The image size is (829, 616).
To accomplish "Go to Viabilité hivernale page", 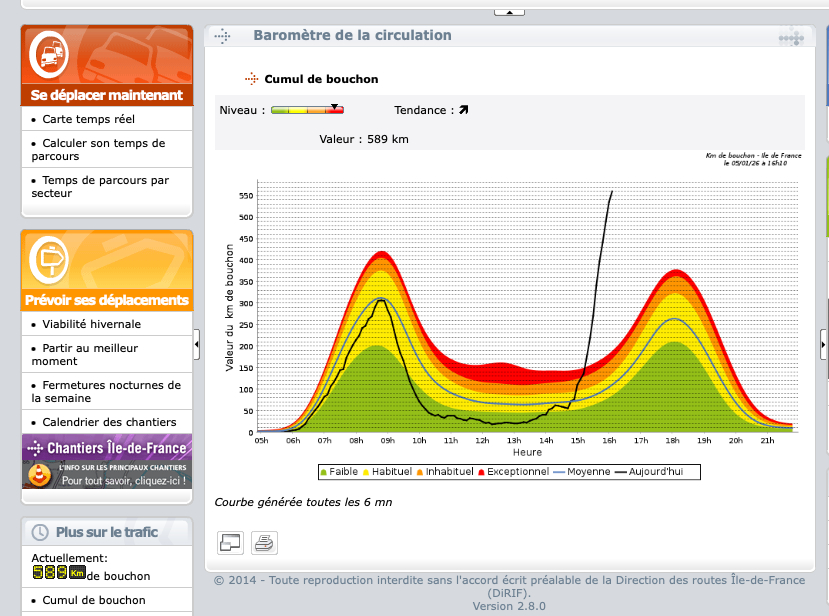I will [91, 324].
